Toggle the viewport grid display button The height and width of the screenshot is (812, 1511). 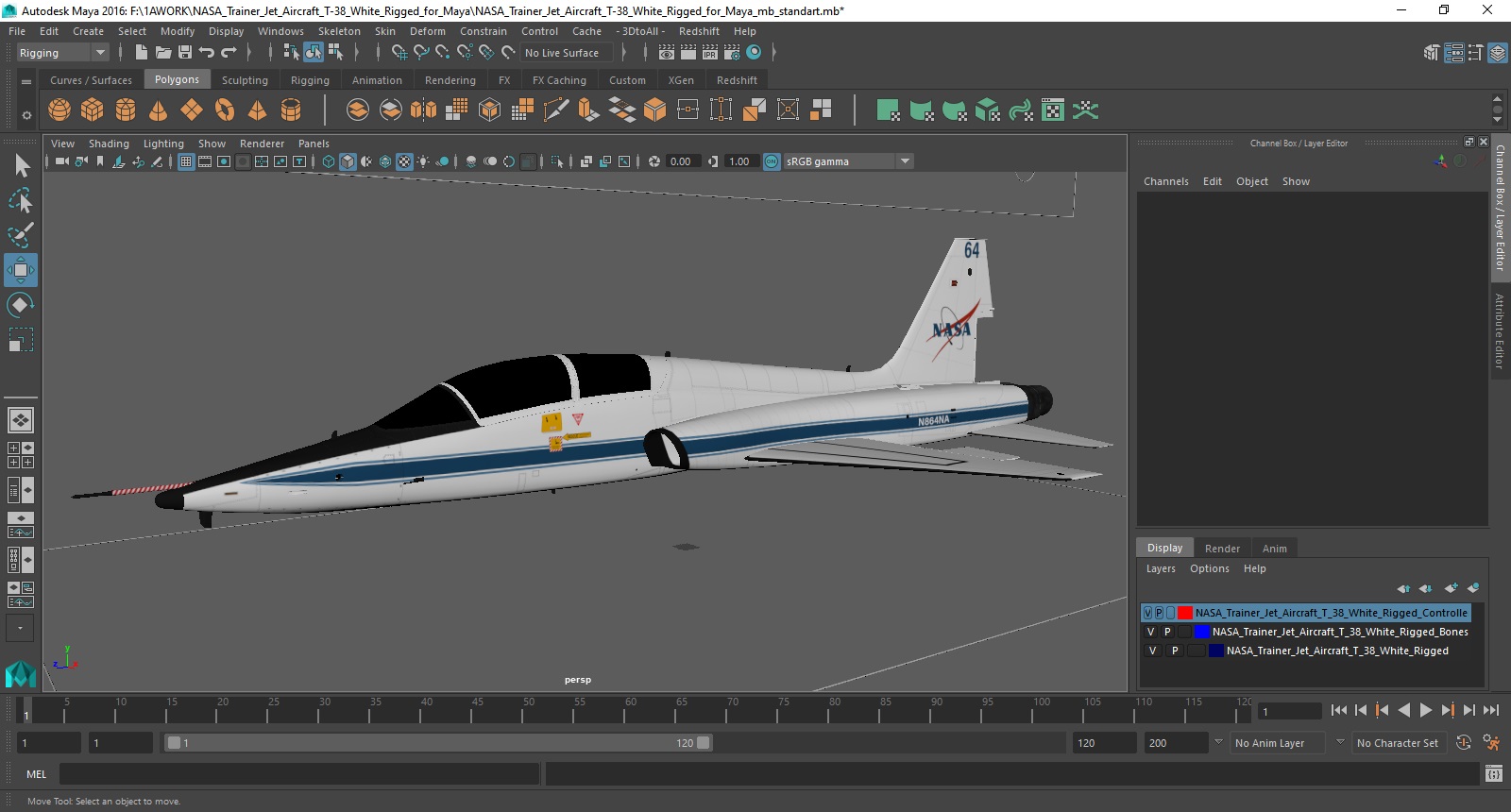(186, 161)
